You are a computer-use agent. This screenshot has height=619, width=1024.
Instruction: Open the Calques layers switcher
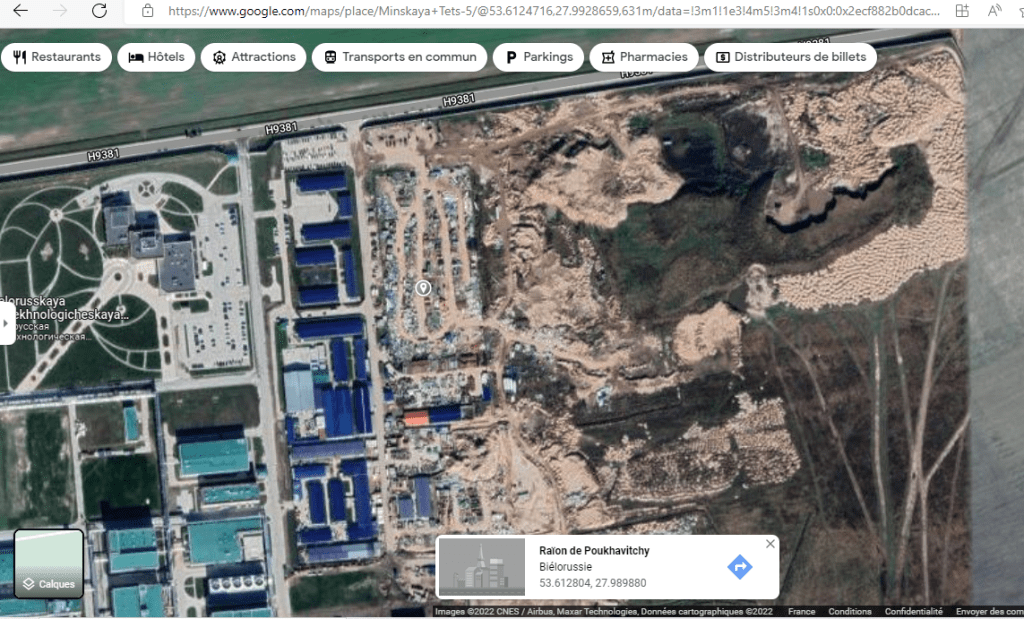click(x=49, y=563)
